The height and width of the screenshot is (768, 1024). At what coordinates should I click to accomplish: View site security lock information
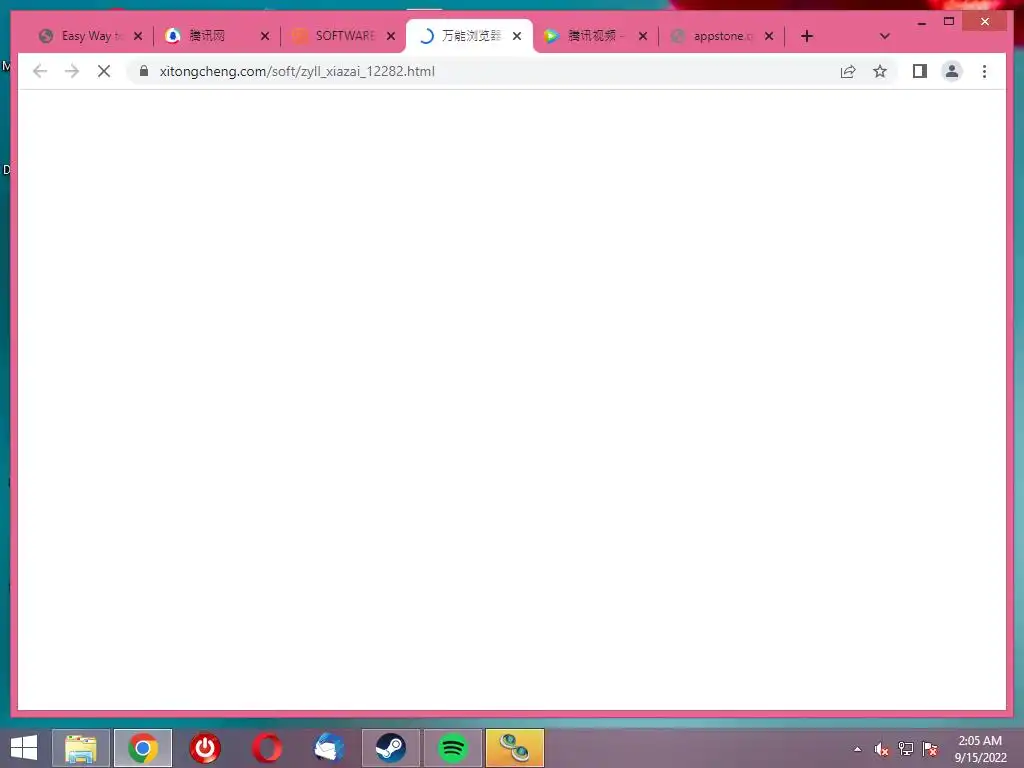coord(144,71)
